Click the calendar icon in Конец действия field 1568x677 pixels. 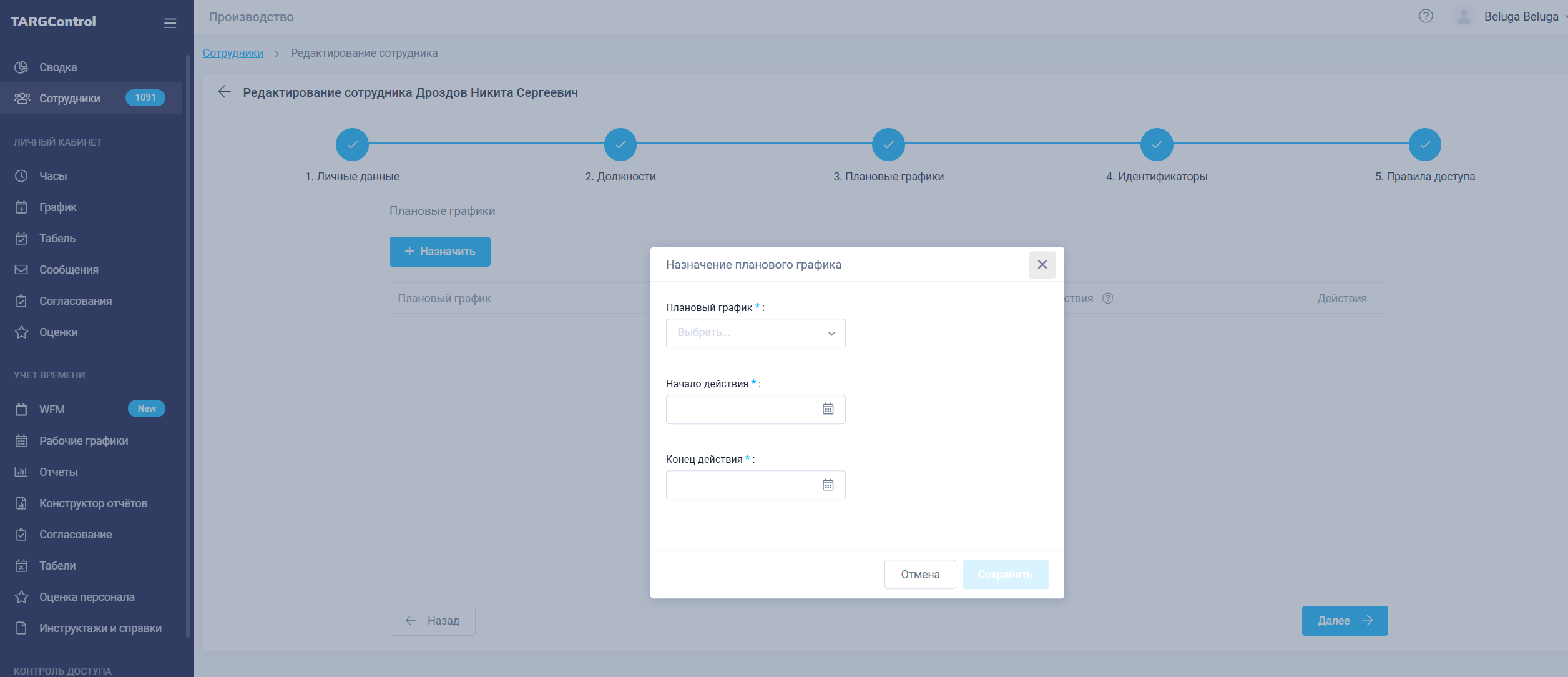coord(828,485)
